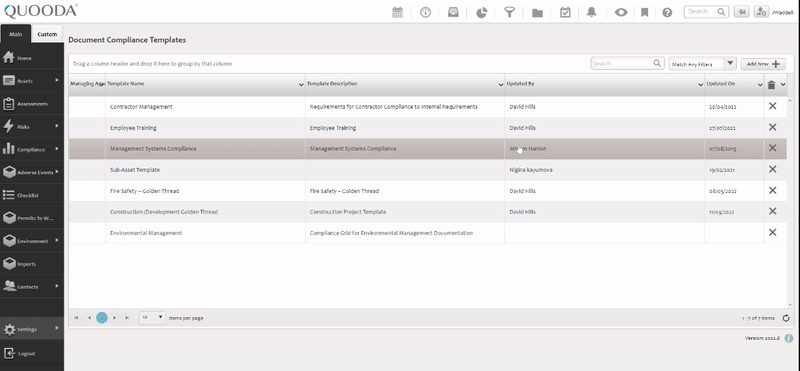Click the eye watch icon in top toolbar

pos(621,12)
